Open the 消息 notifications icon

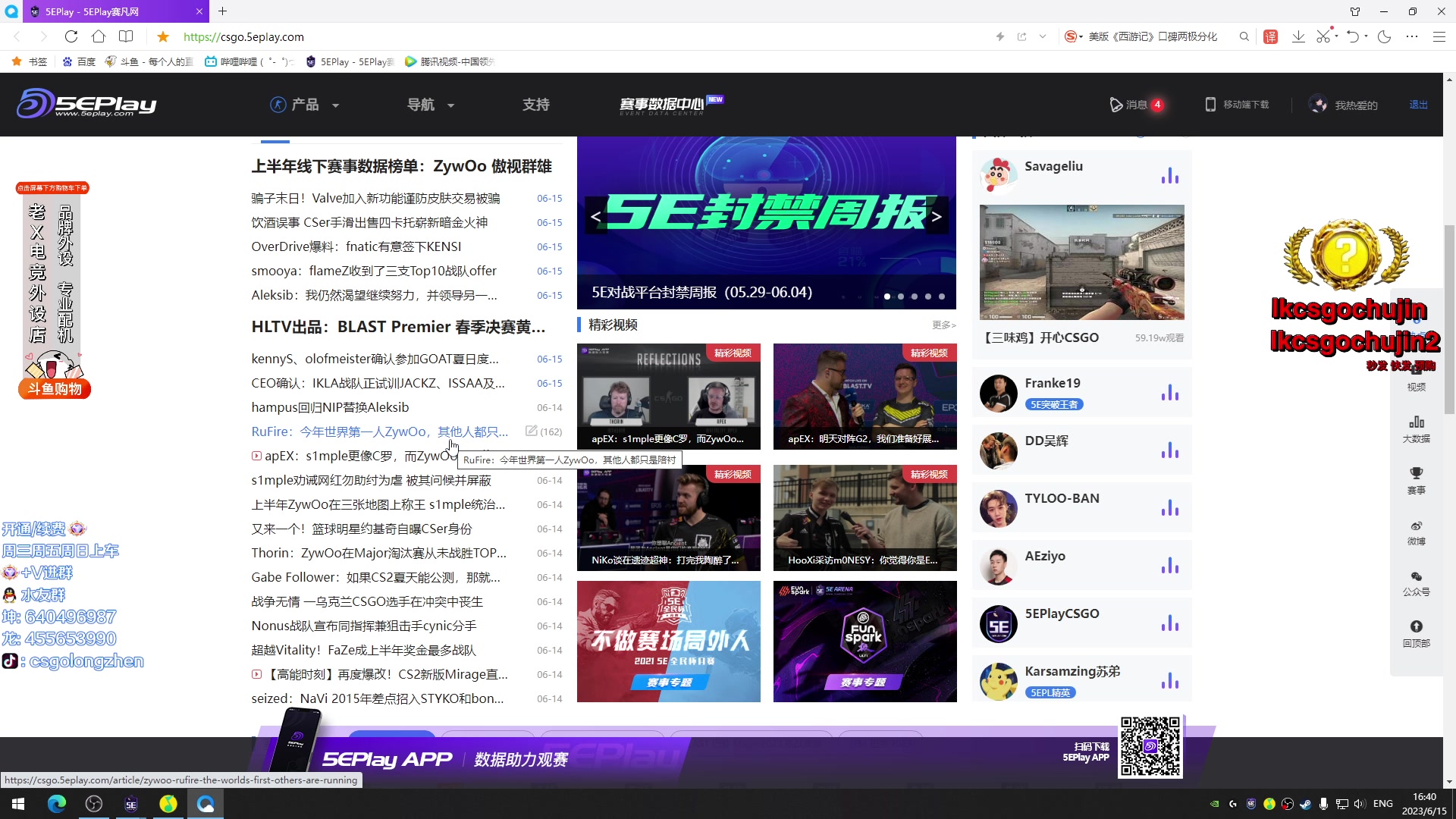pos(1116,105)
